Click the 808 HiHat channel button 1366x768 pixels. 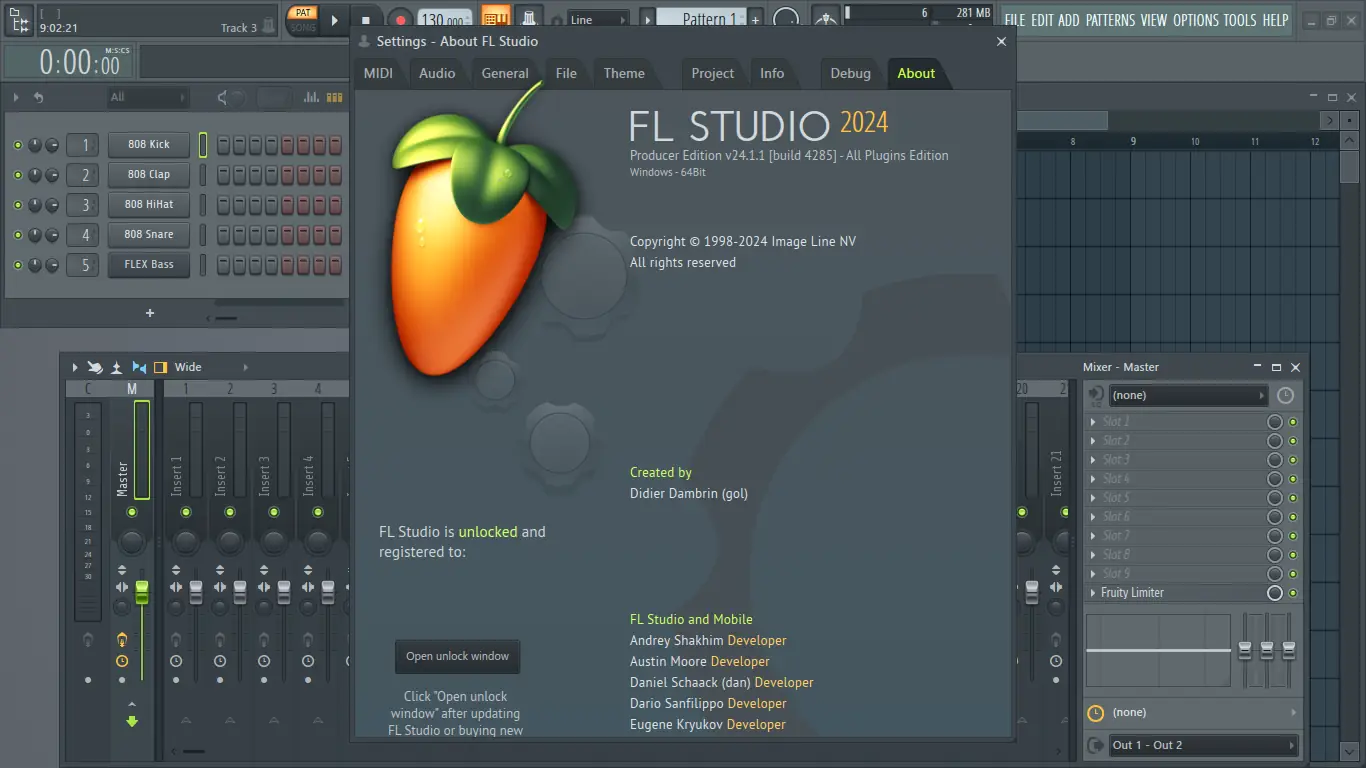pyautogui.click(x=149, y=205)
